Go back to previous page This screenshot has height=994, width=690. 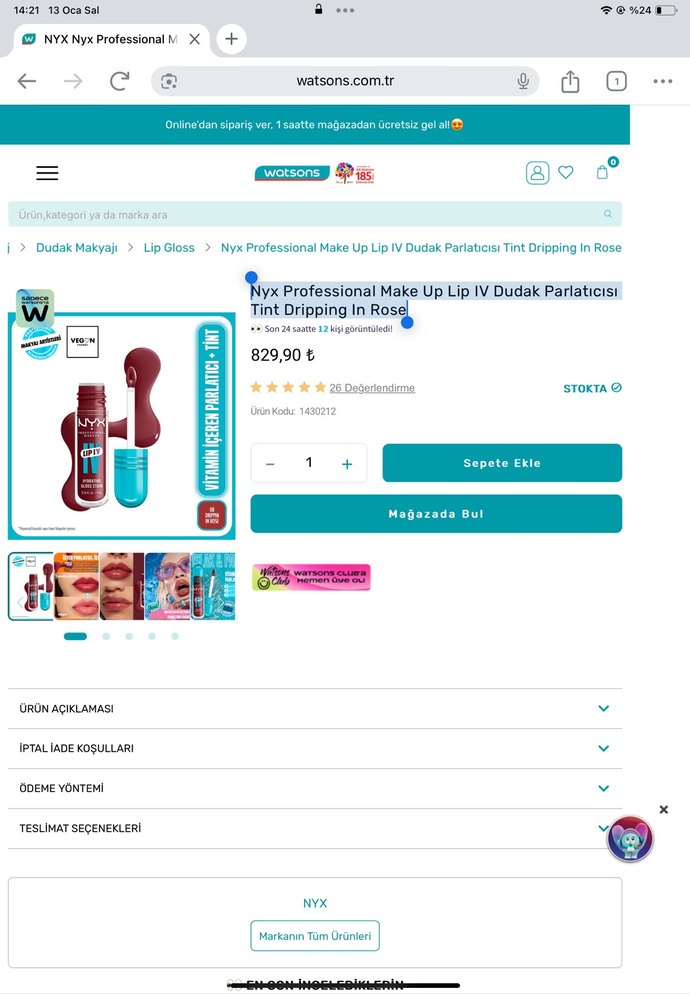click(x=27, y=81)
